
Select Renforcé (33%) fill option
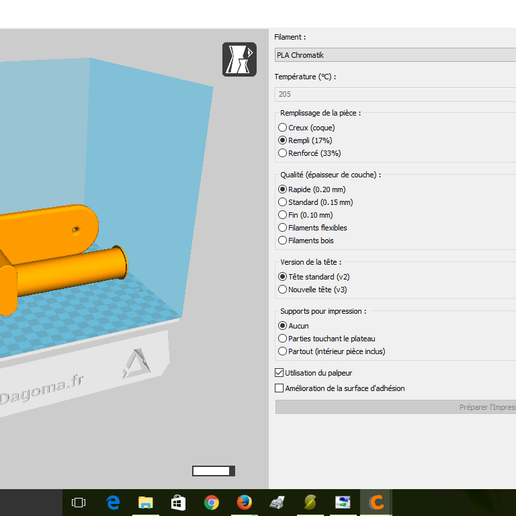pyautogui.click(x=309, y=153)
